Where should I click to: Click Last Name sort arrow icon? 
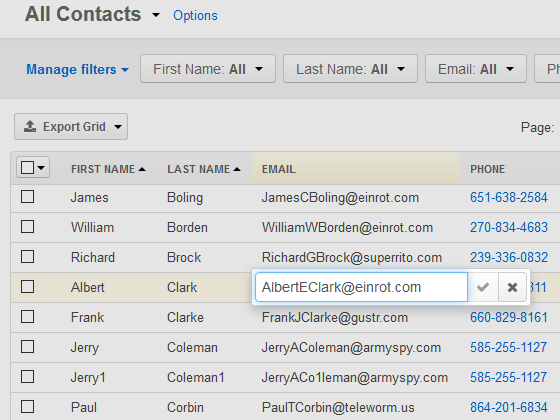237,169
